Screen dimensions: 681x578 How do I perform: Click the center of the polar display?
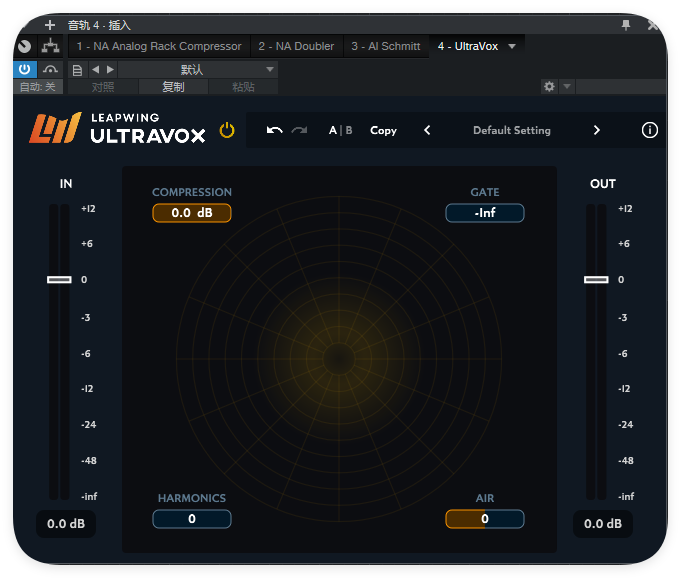339,359
